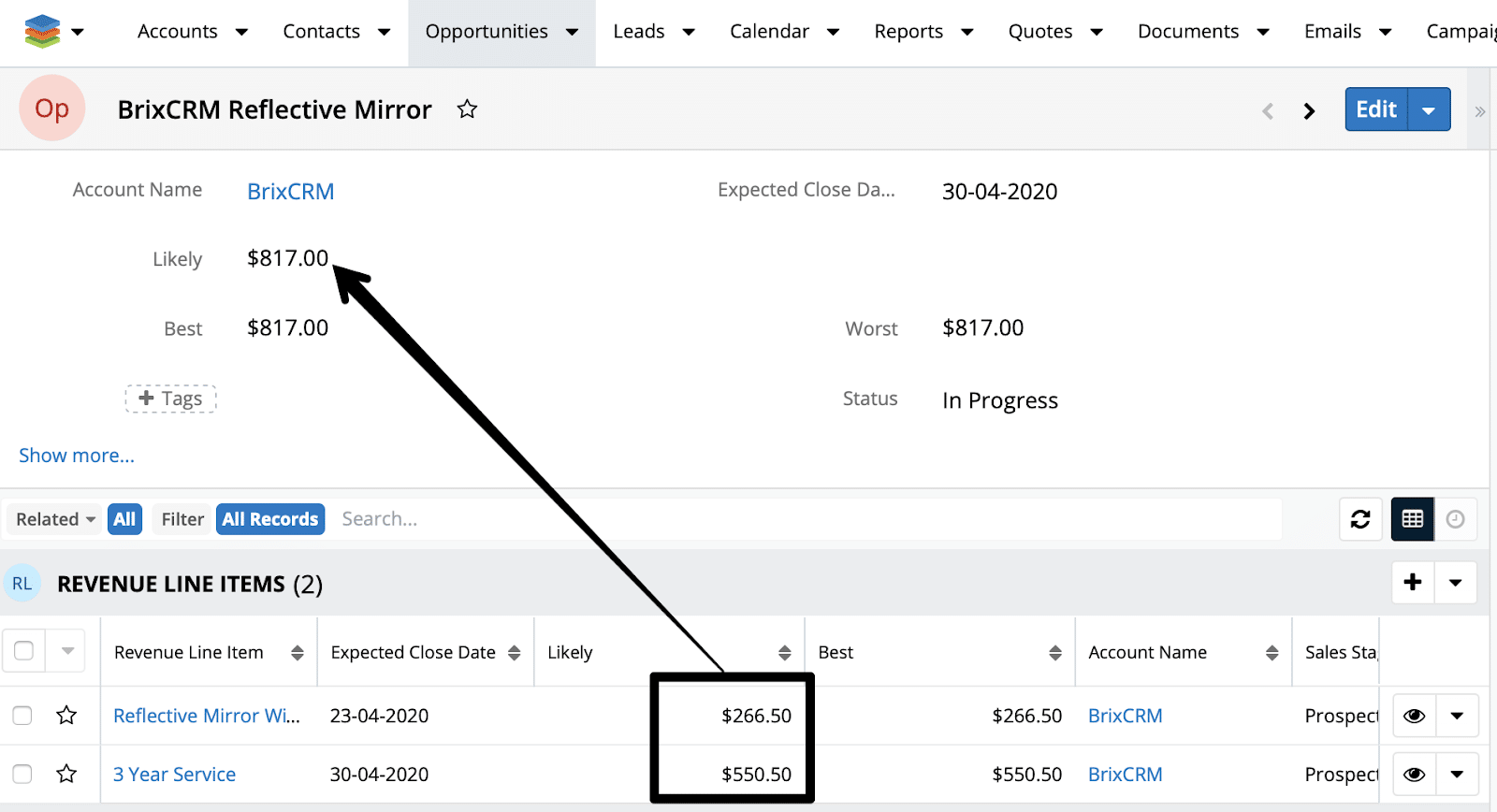Favorite the Reflective Mirror row star
This screenshot has height=812, width=1497.
[x=66, y=716]
